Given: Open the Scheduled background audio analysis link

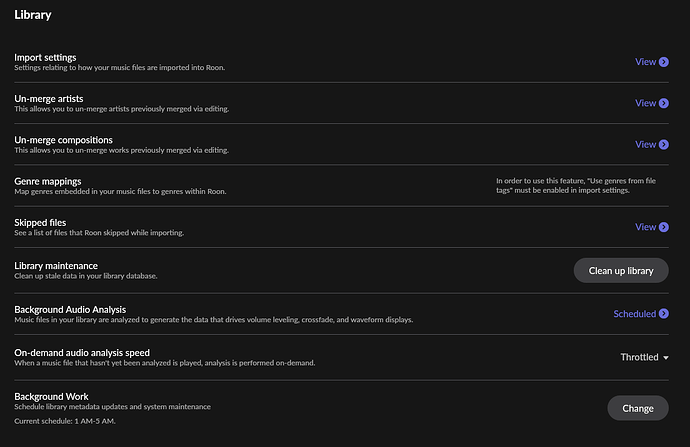Looking at the screenshot, I should [634, 314].
